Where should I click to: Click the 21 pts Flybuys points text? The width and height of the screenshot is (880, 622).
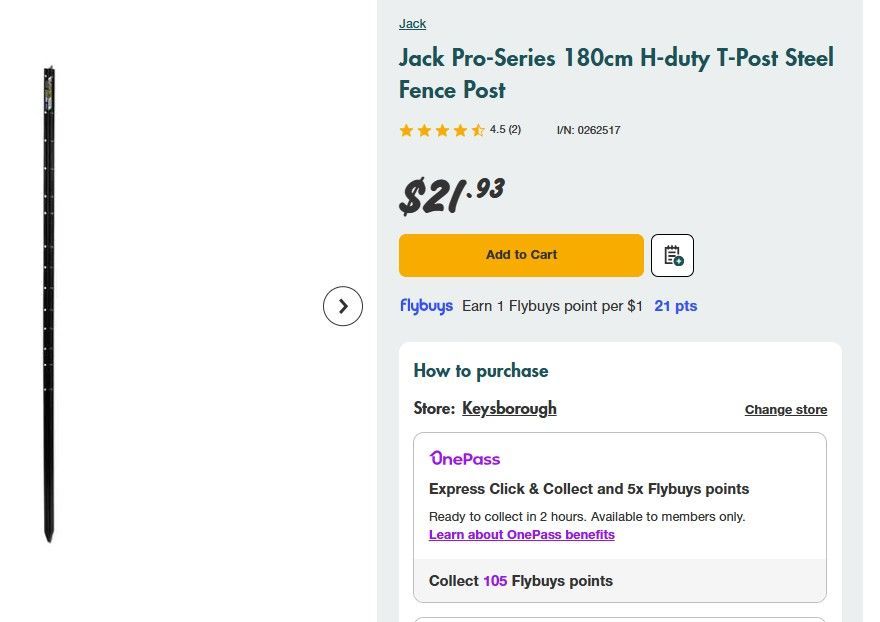(x=675, y=306)
